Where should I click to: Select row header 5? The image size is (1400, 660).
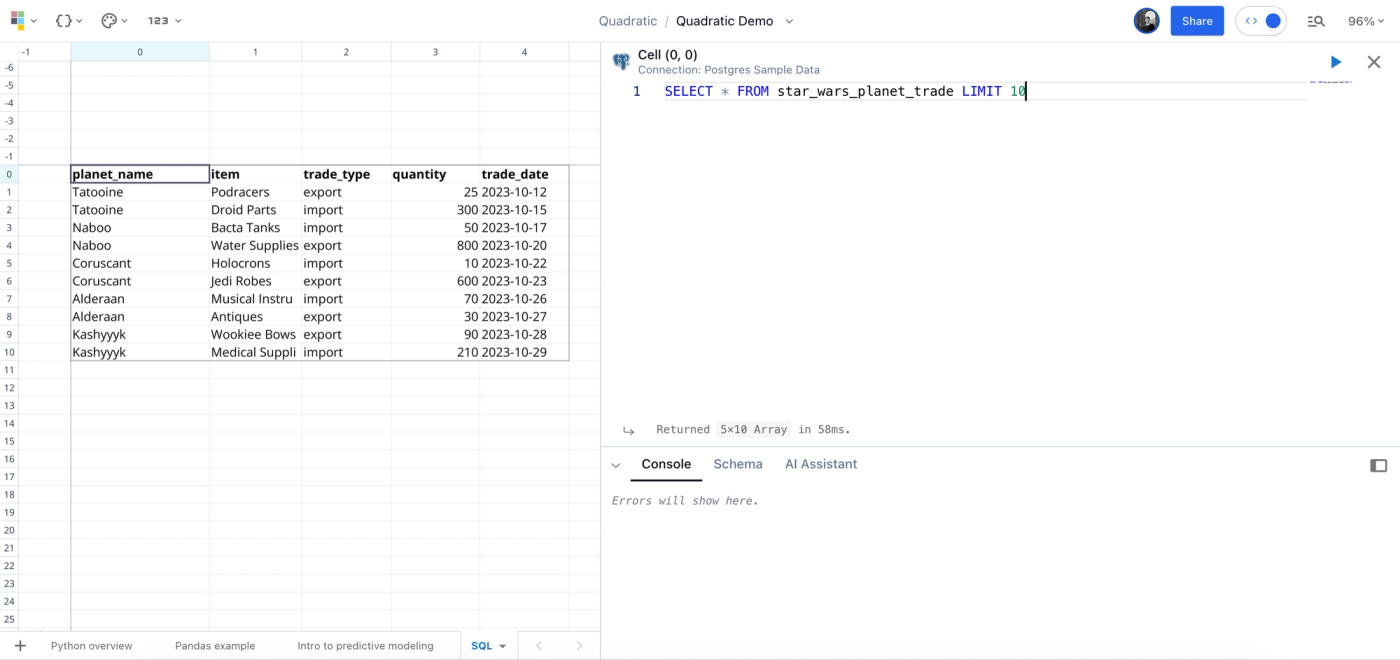(x=9, y=263)
